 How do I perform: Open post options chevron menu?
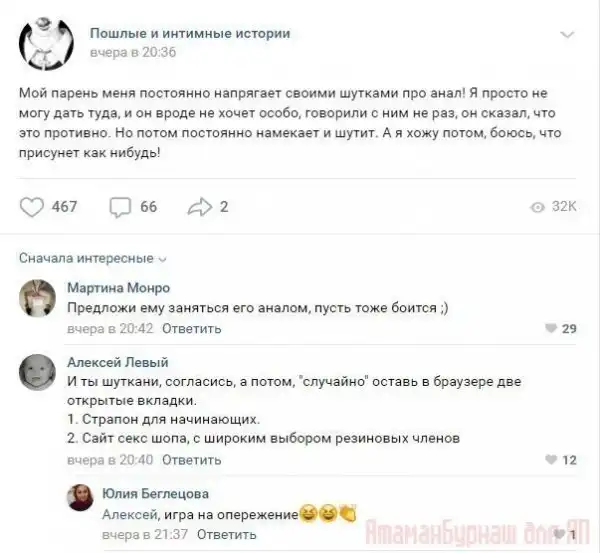point(567,35)
